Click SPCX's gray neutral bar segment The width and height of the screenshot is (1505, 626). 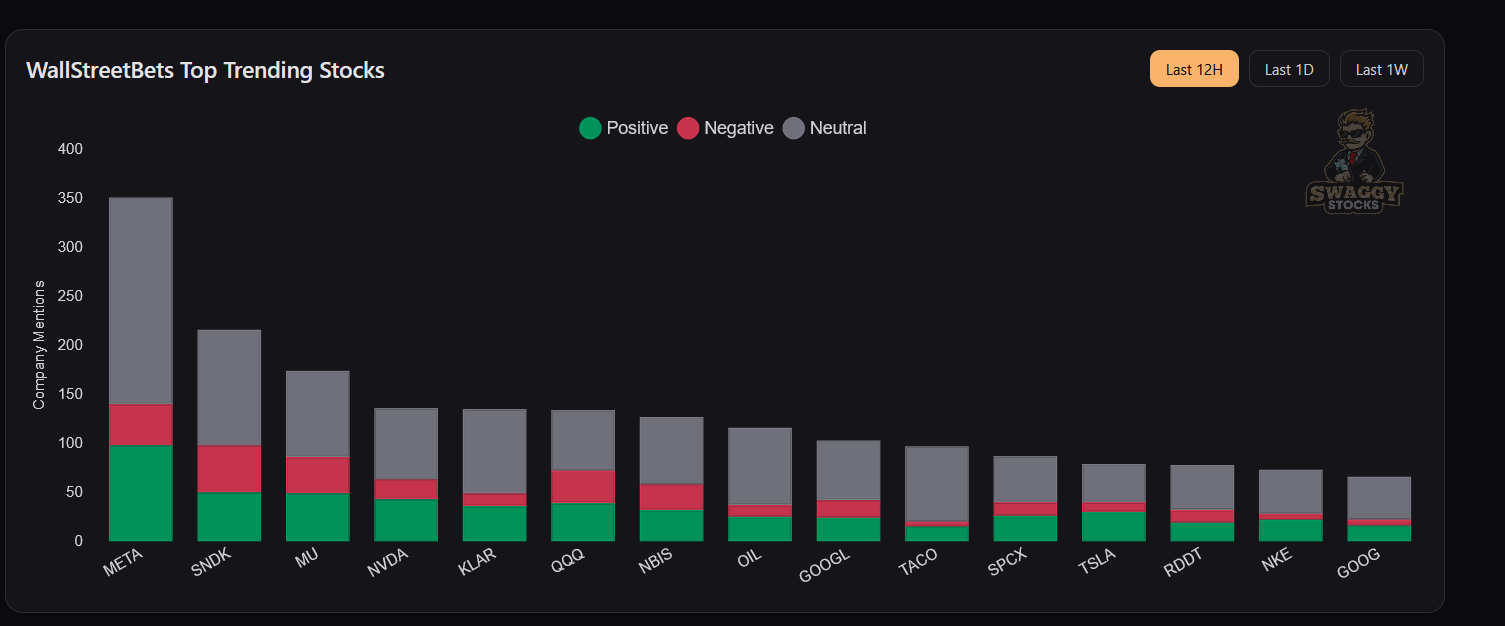[x=1026, y=480]
